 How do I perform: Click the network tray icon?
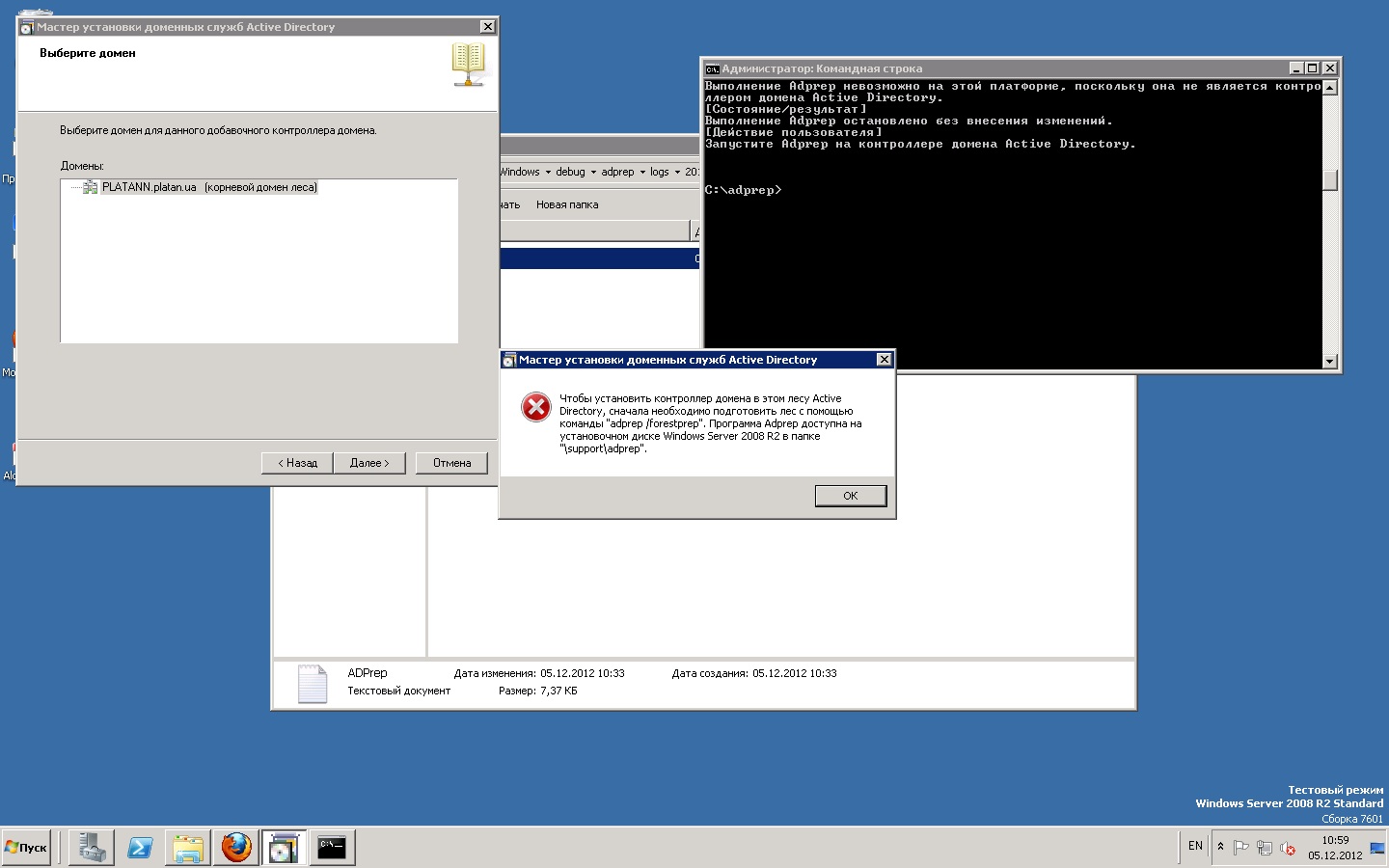click(x=1265, y=848)
